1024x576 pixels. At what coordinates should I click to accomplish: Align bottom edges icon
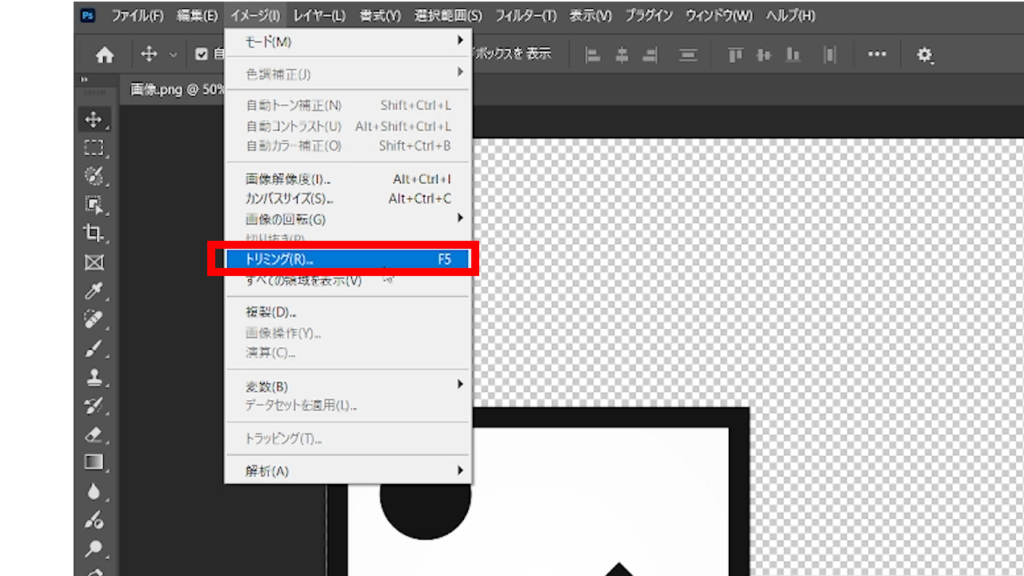793,55
